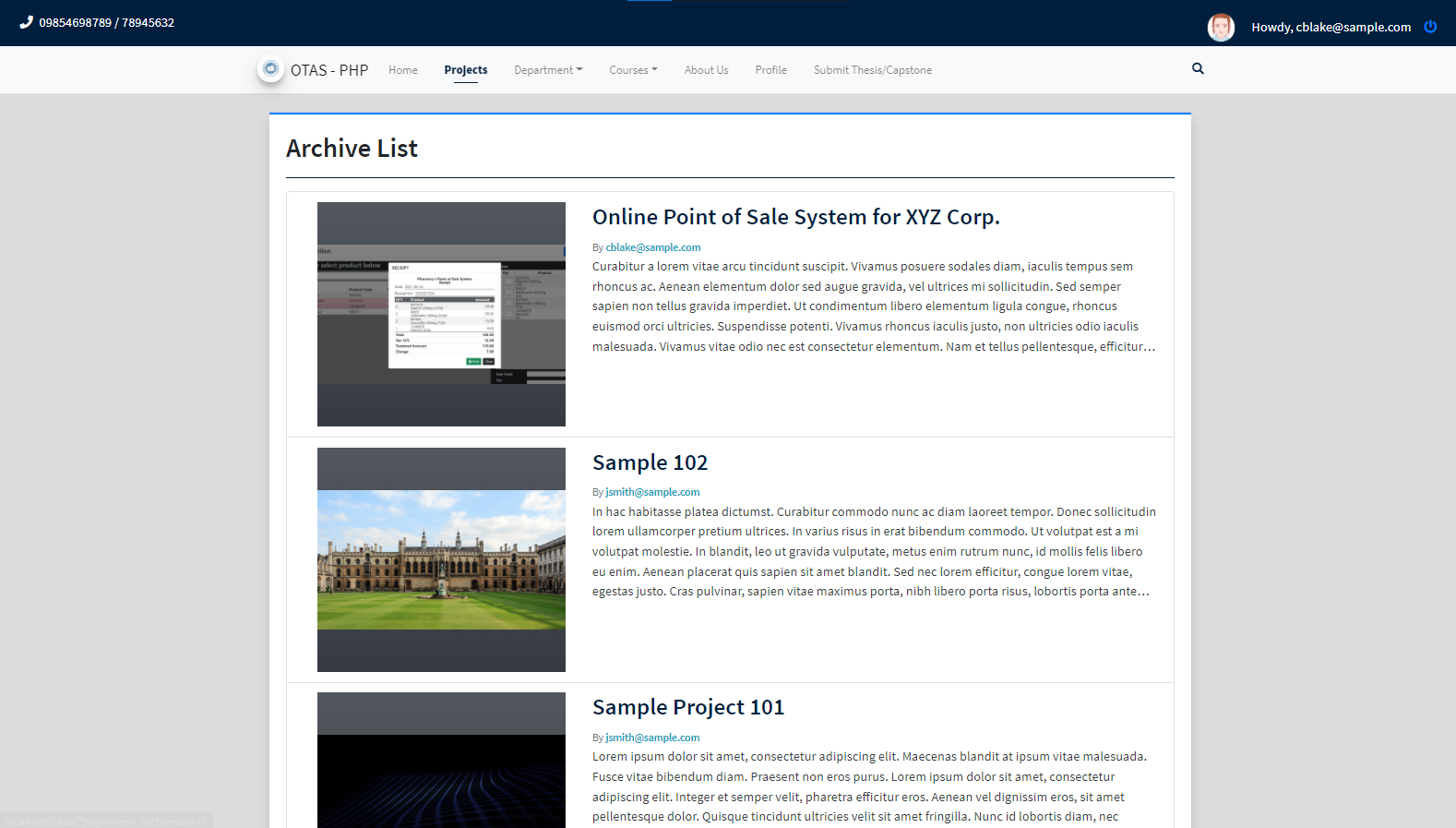Open the college building thumbnail of Sample 102

[x=441, y=559]
